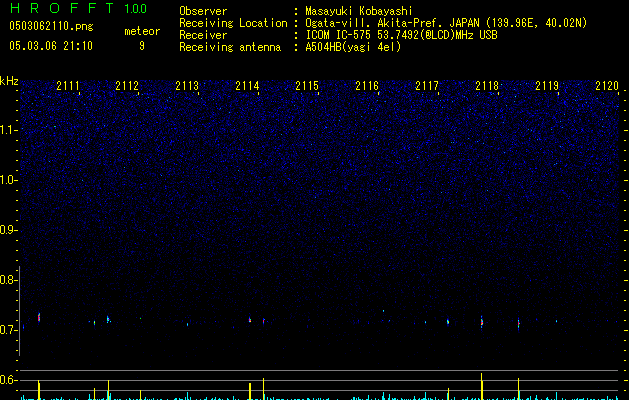
Task: Click the 2112 time marker
Action: (x=127, y=86)
